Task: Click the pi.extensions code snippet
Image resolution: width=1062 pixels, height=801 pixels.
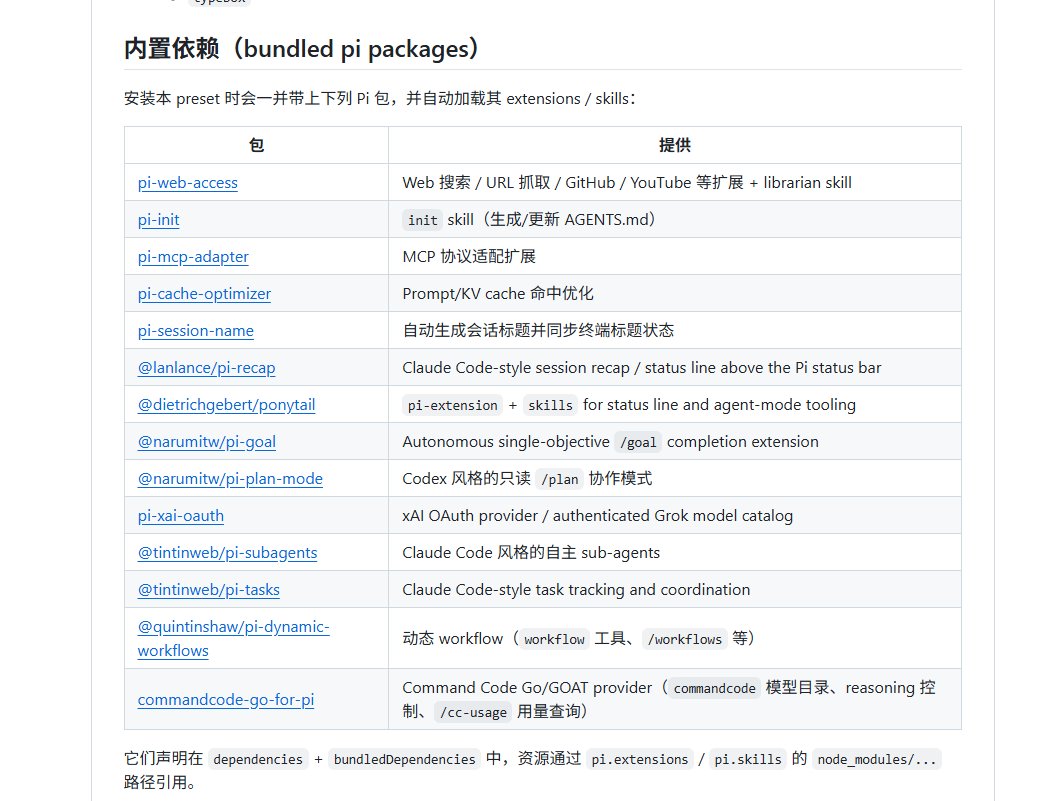Action: pos(639,760)
